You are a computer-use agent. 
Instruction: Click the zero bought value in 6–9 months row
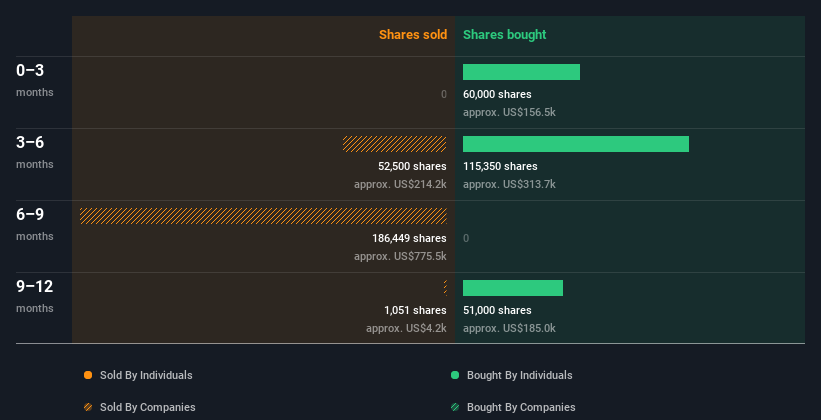(x=466, y=238)
